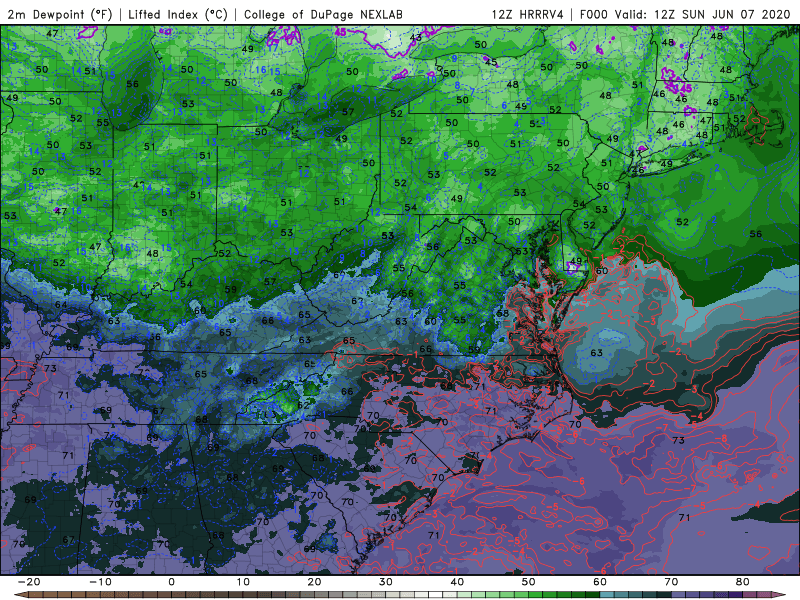Viewport: 800px width, 600px height.
Task: Click the 80 label on the color scale
Action: [x=743, y=582]
